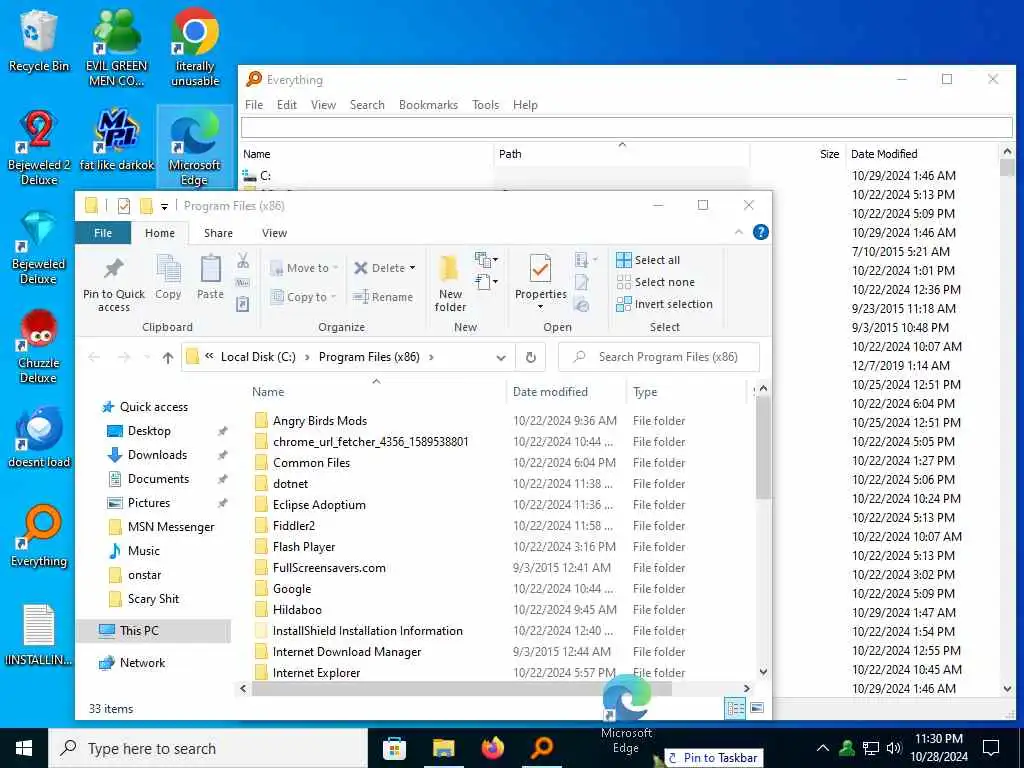Screen dimensions: 1024x768
Task: Select Chuzzle Deluxe desktop icon
Action: coord(39,347)
